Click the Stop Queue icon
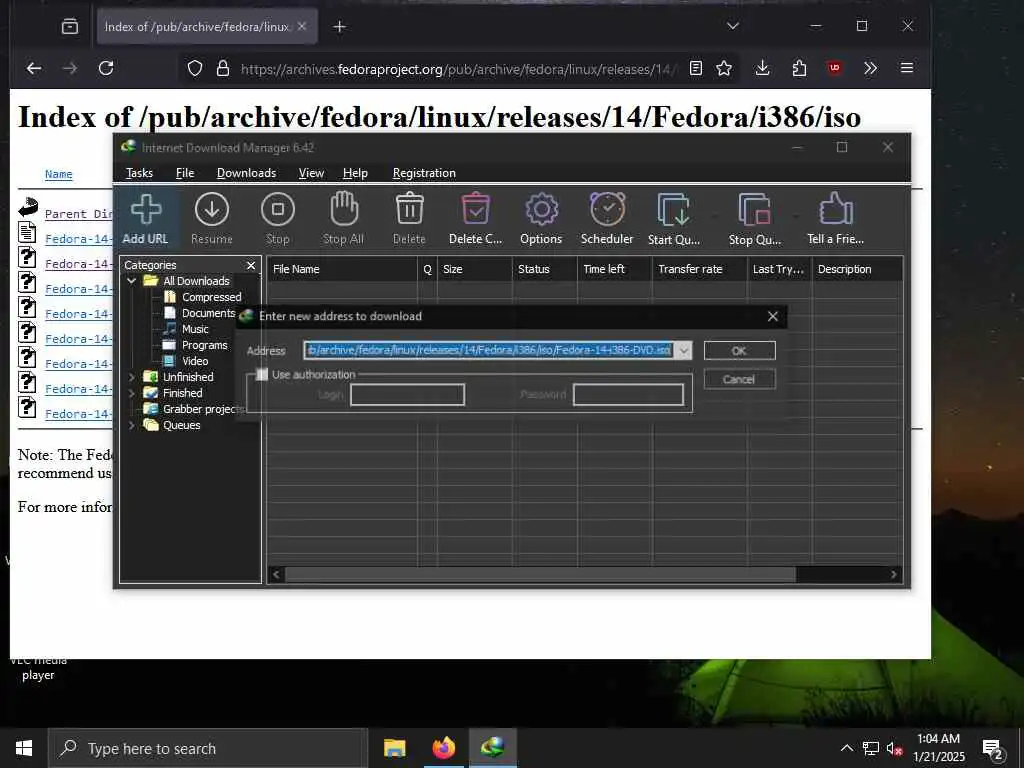The image size is (1024, 768). pyautogui.click(x=755, y=218)
